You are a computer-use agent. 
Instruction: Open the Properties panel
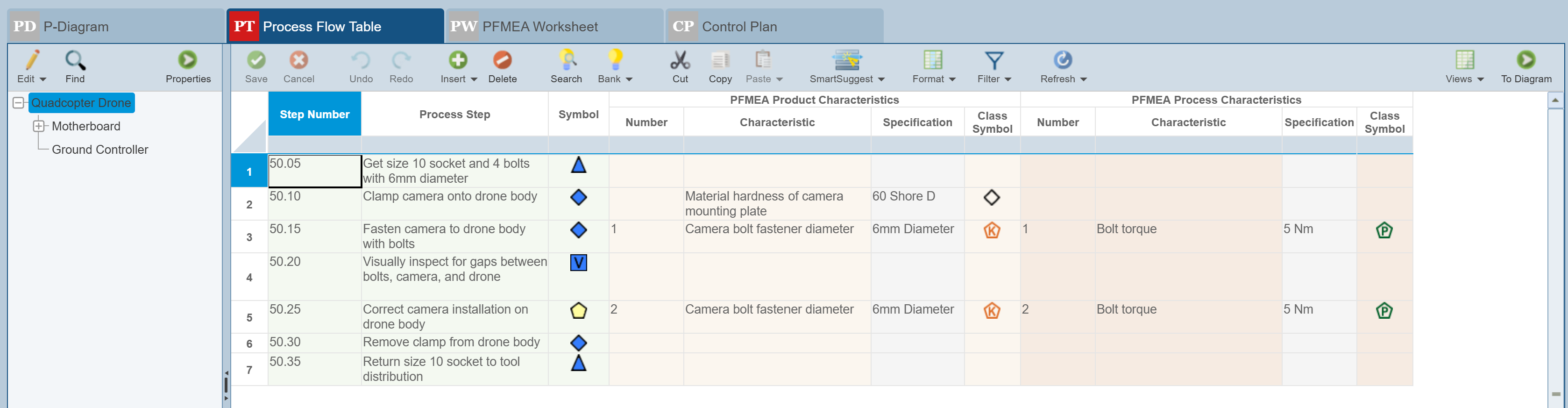(187, 60)
